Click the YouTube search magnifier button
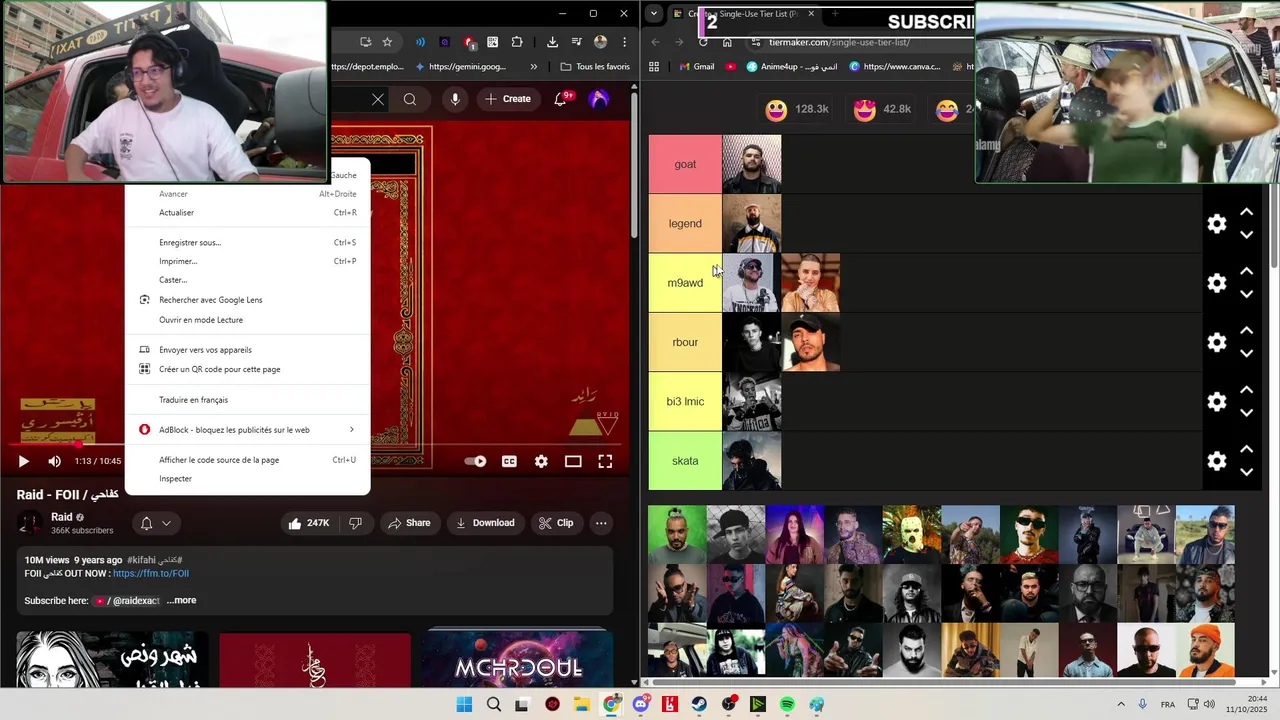 coord(410,99)
